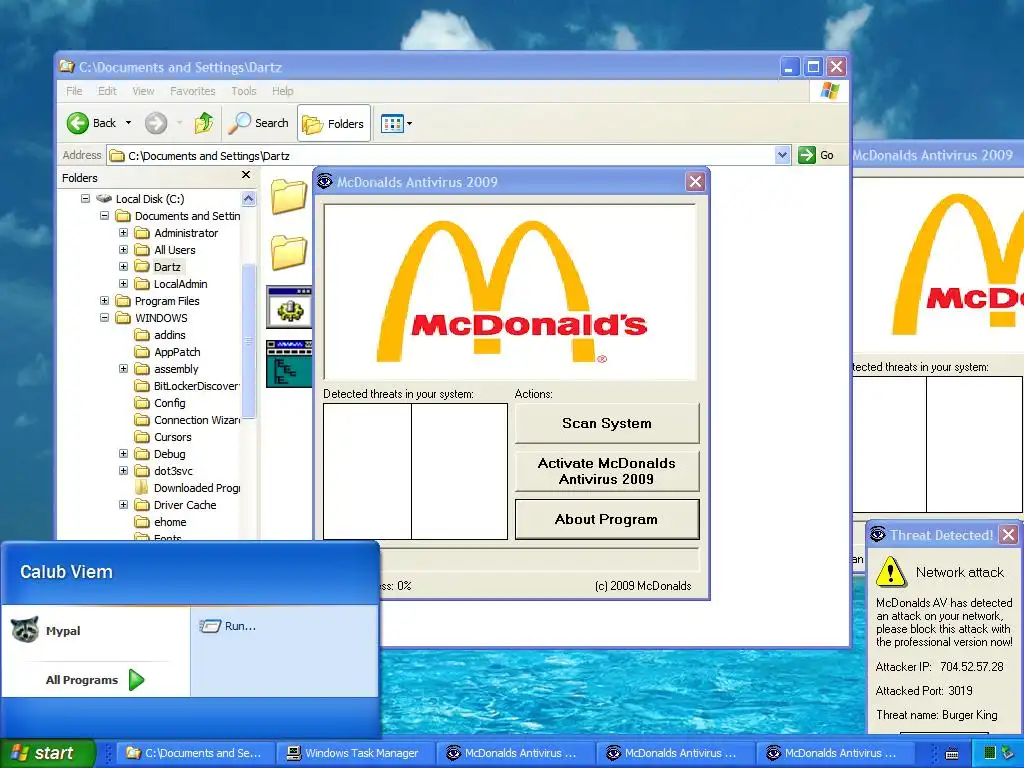Open the Favorites menu
The width and height of the screenshot is (1024, 768).
tap(193, 91)
